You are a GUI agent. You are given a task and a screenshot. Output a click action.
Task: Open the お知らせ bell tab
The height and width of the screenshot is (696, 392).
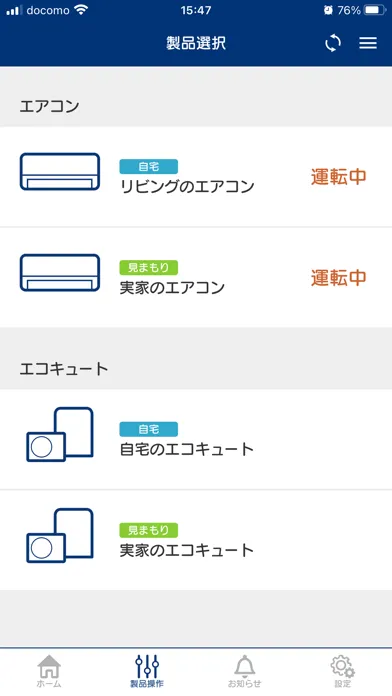tap(245, 671)
